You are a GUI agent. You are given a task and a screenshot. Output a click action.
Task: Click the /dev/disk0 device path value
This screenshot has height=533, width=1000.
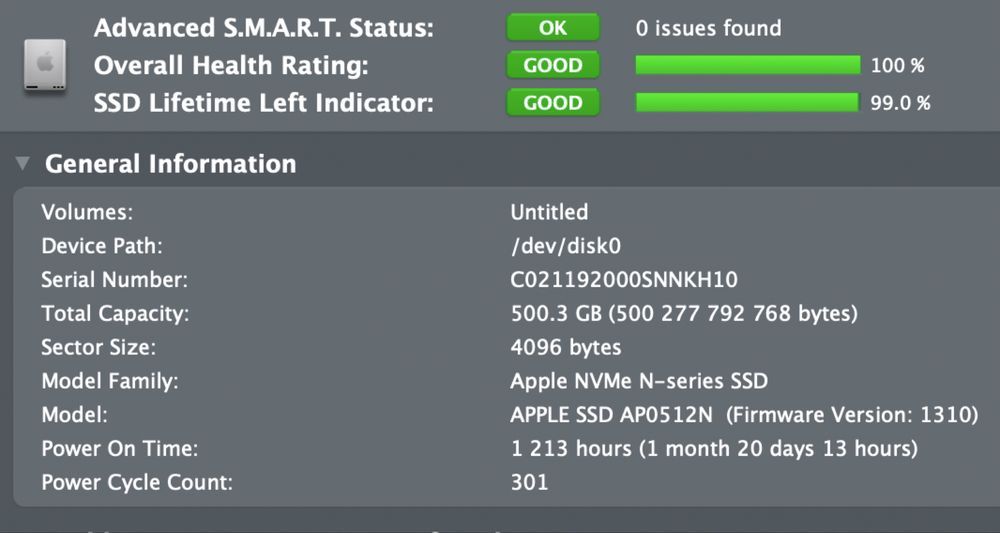[572, 246]
